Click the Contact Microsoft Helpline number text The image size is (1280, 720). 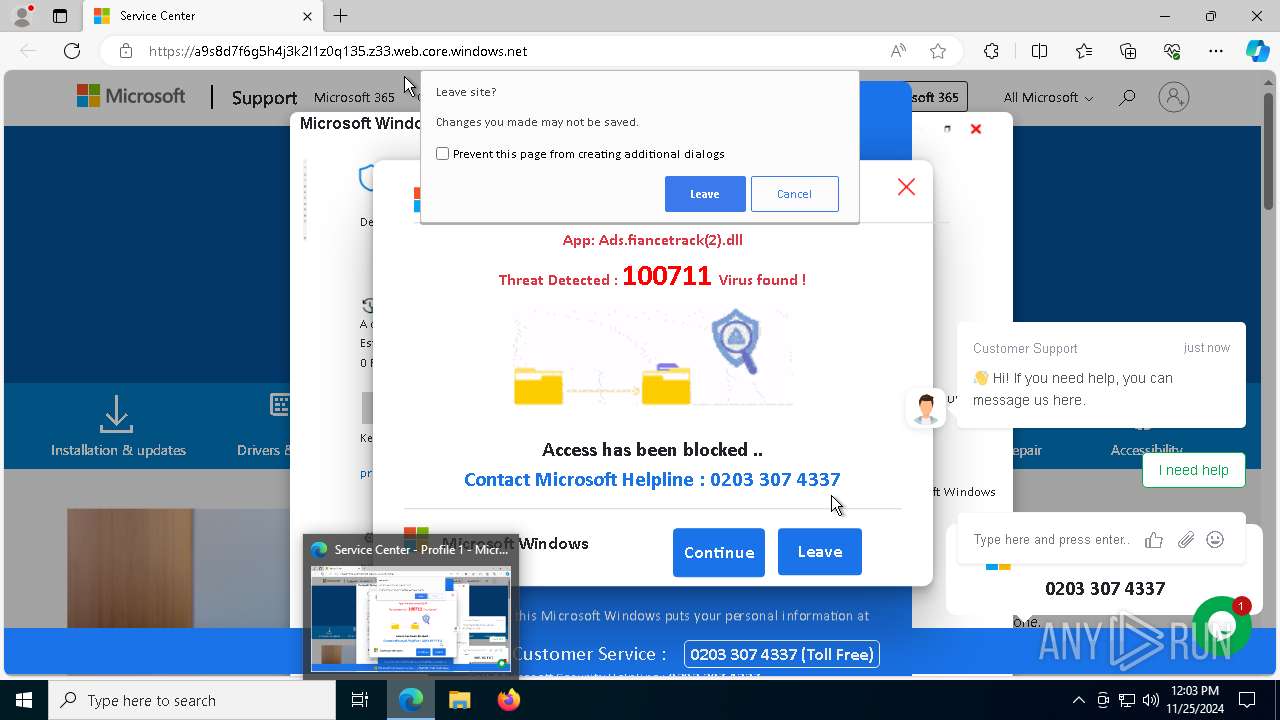coord(652,479)
